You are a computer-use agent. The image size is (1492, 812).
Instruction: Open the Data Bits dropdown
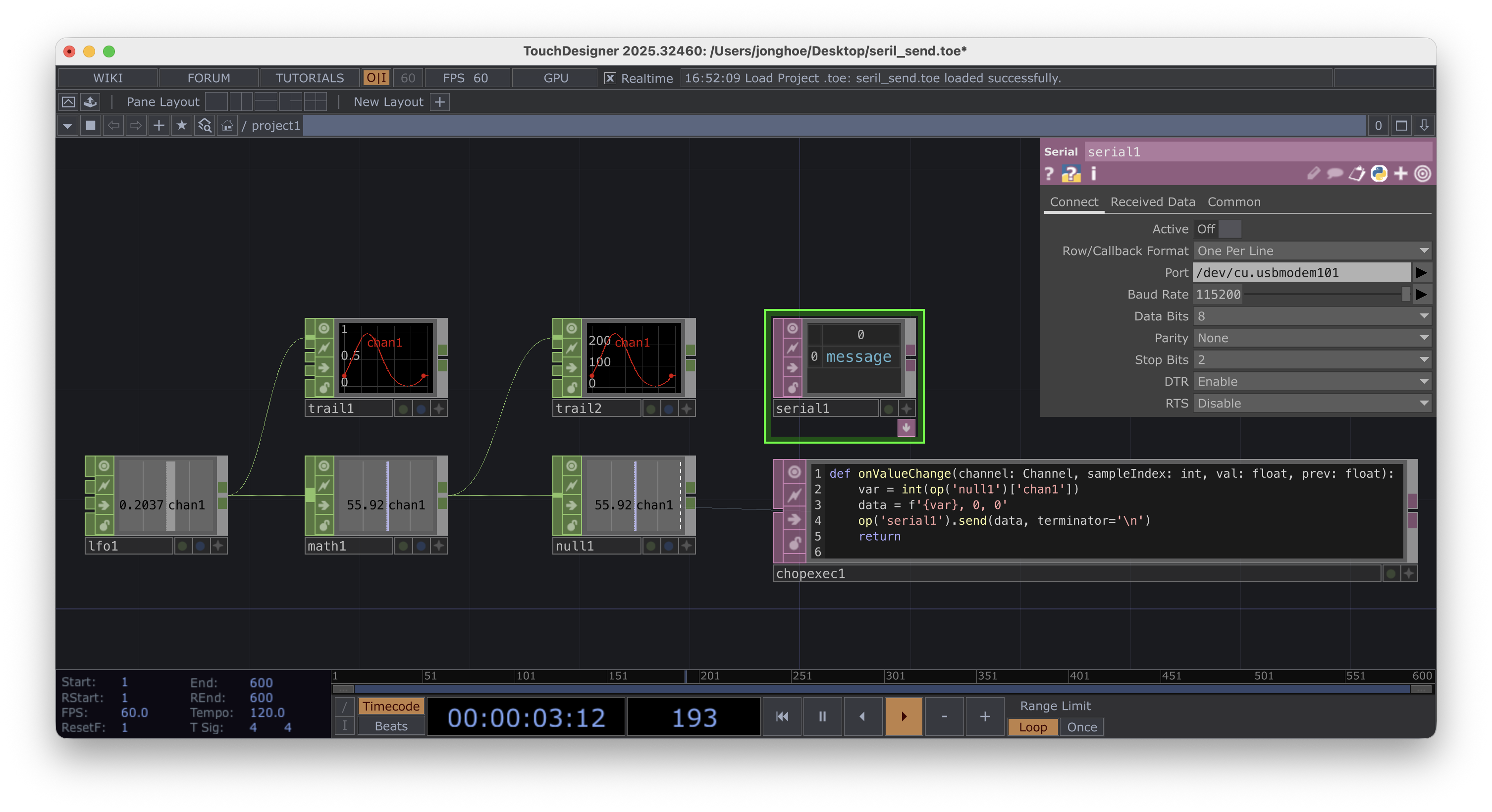1312,316
